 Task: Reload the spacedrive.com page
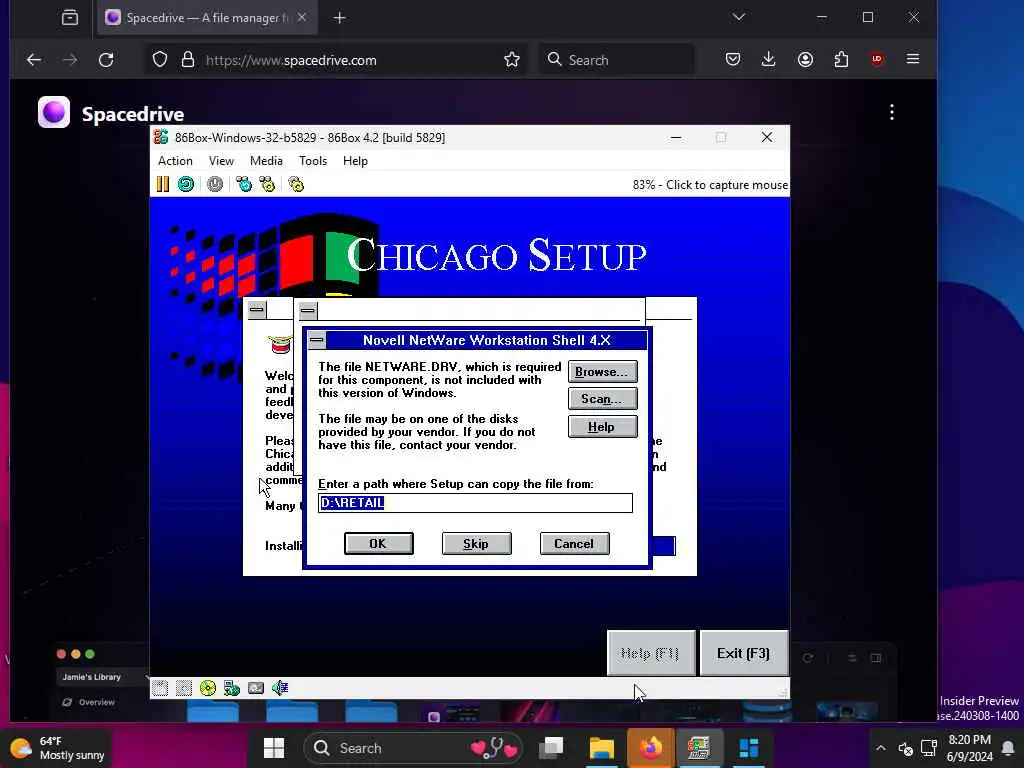106,60
